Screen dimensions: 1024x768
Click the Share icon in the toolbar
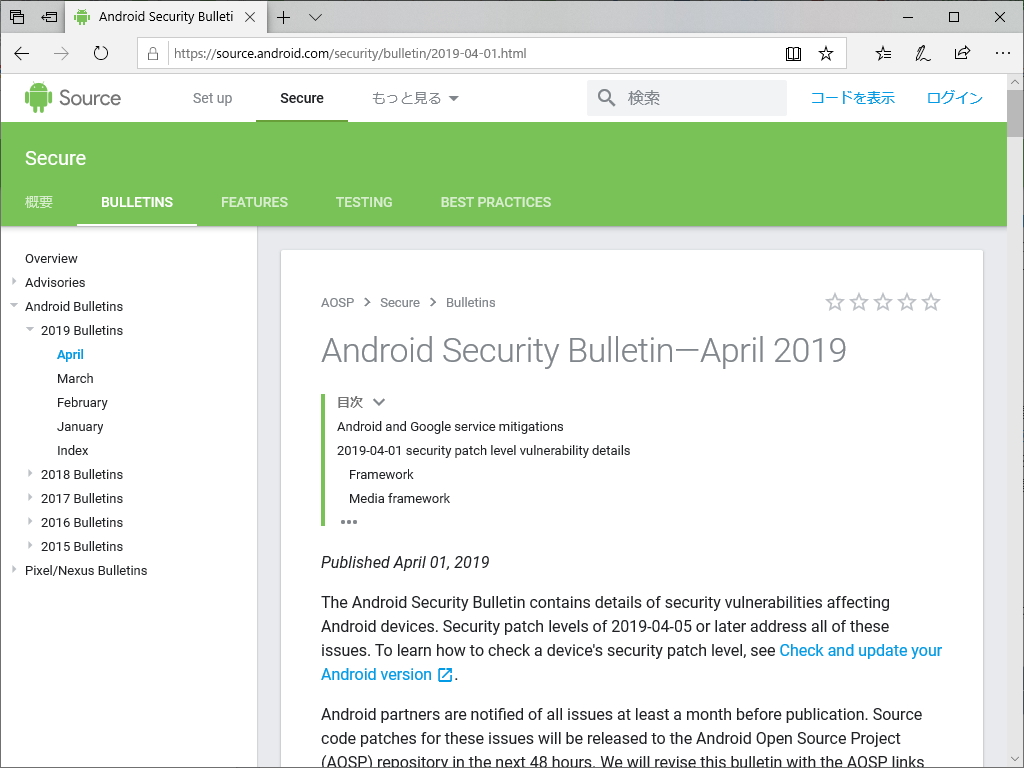[962, 53]
